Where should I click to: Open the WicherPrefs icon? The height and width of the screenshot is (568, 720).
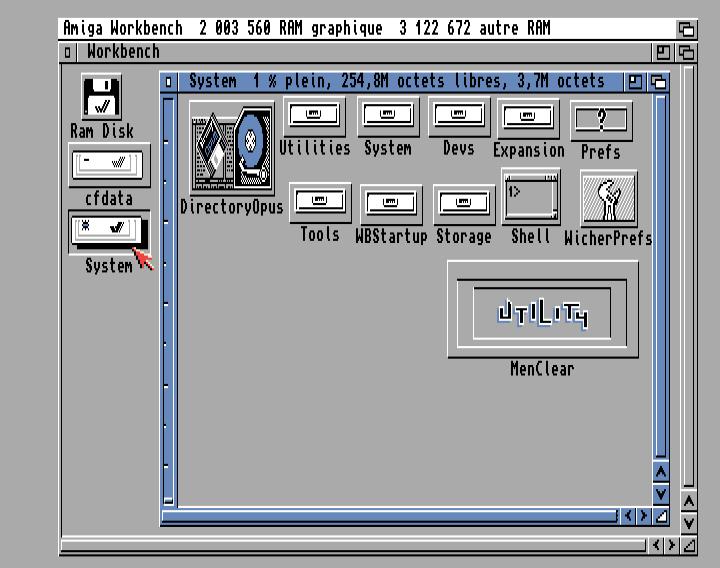[x=609, y=198]
